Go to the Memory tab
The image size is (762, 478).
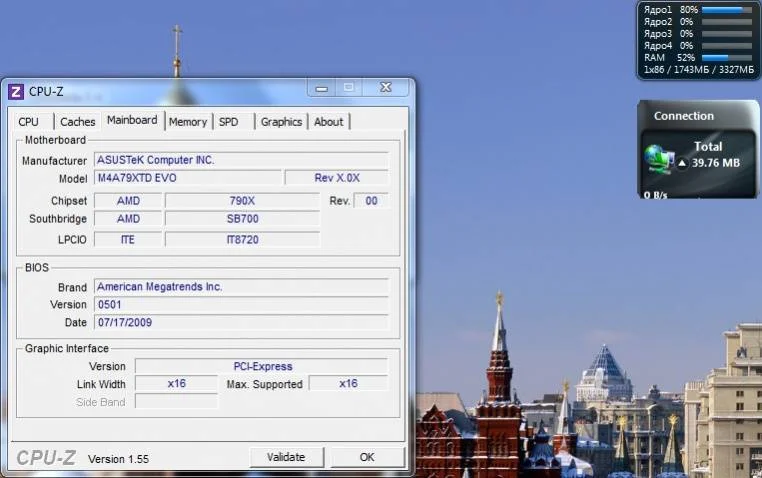pos(188,122)
